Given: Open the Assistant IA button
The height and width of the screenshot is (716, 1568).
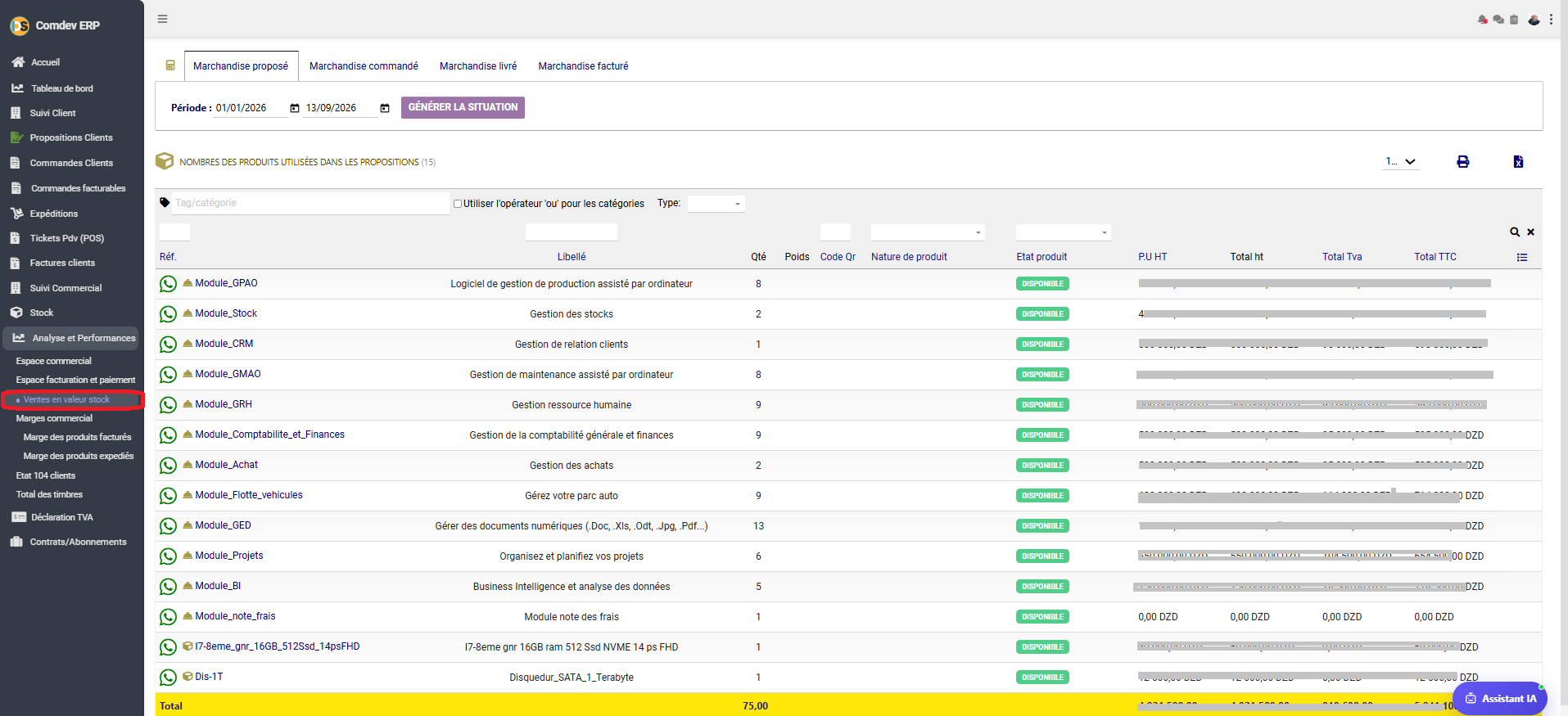Looking at the screenshot, I should click(1500, 698).
